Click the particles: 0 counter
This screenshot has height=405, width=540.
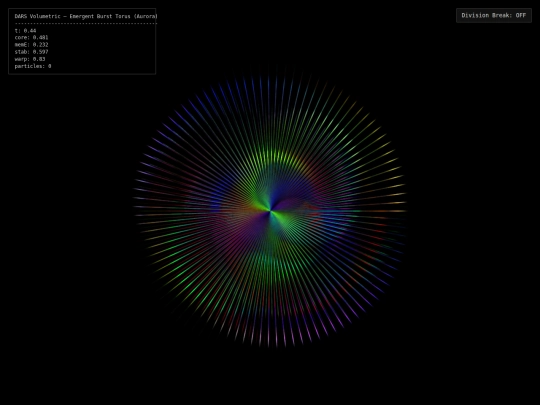(x=33, y=66)
